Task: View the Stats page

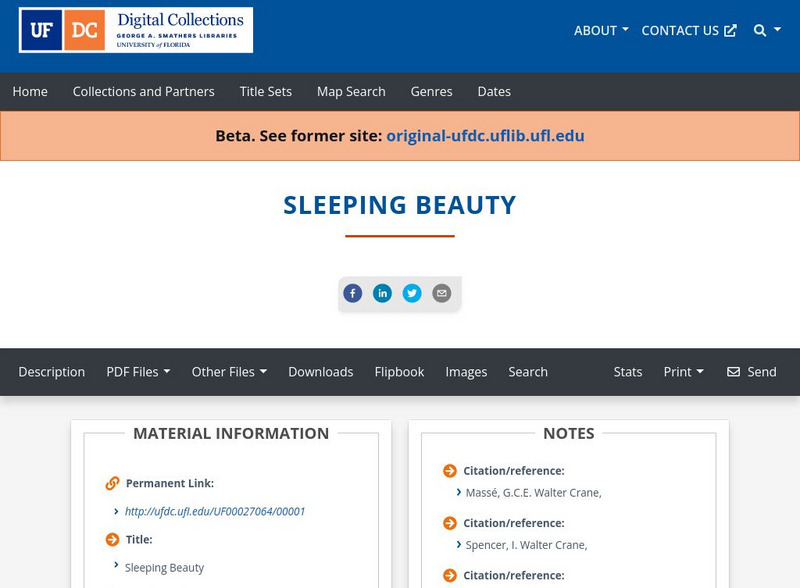Action: pos(627,371)
